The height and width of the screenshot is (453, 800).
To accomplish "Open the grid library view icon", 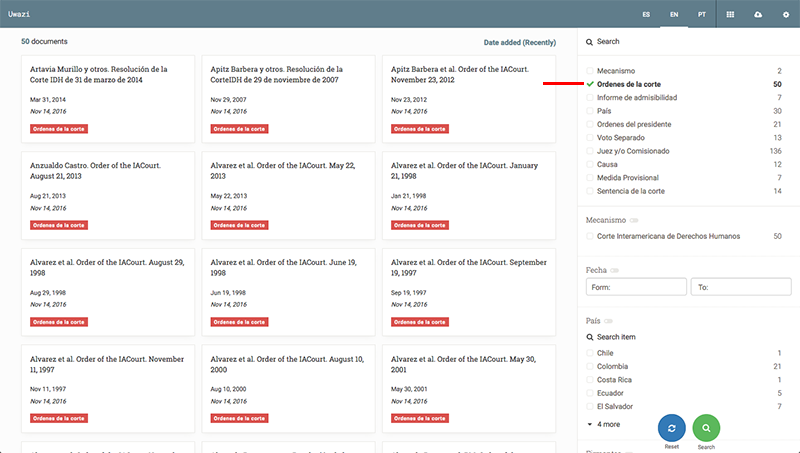I will click(x=730, y=14).
